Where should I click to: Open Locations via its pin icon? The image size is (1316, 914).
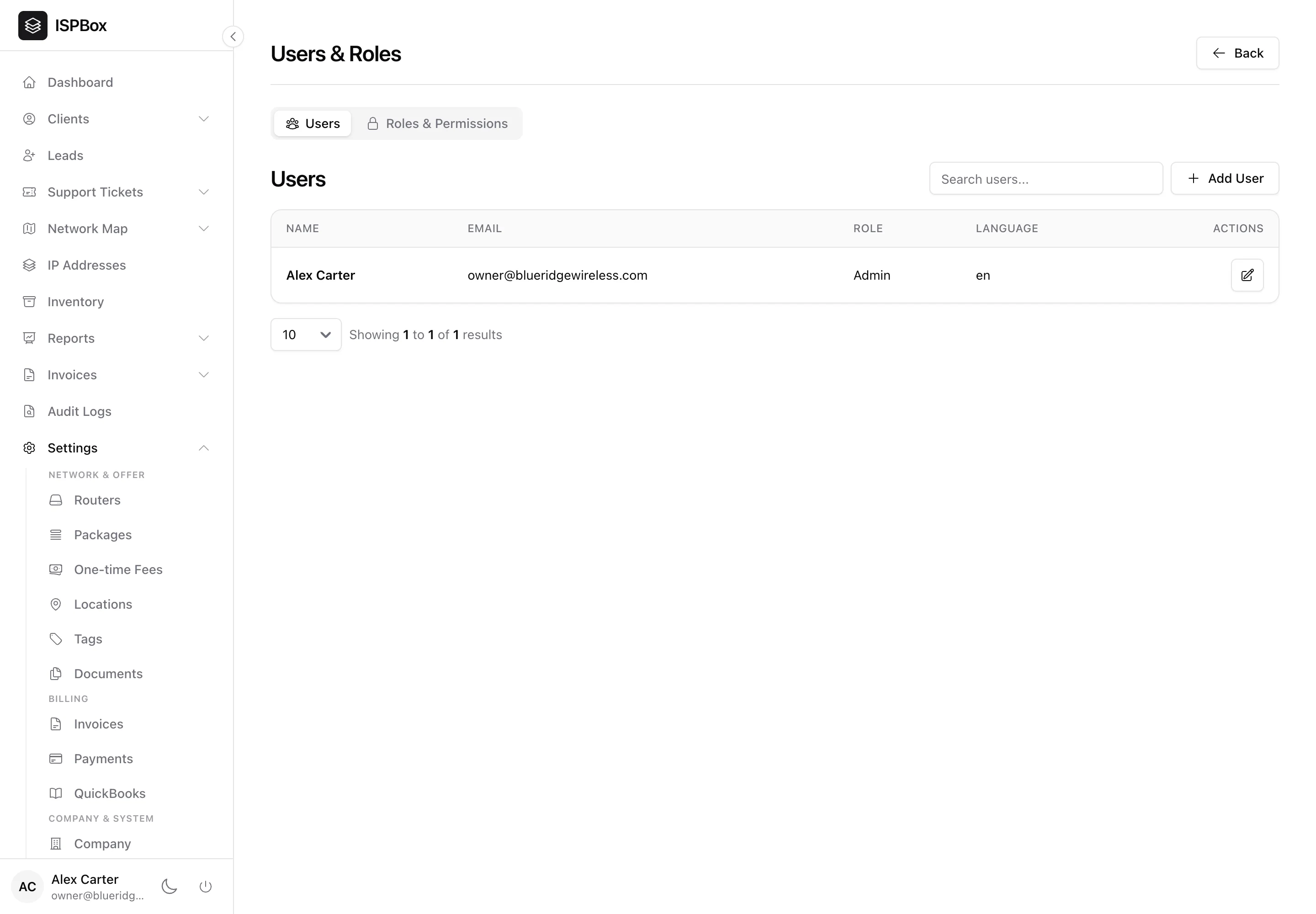click(56, 605)
